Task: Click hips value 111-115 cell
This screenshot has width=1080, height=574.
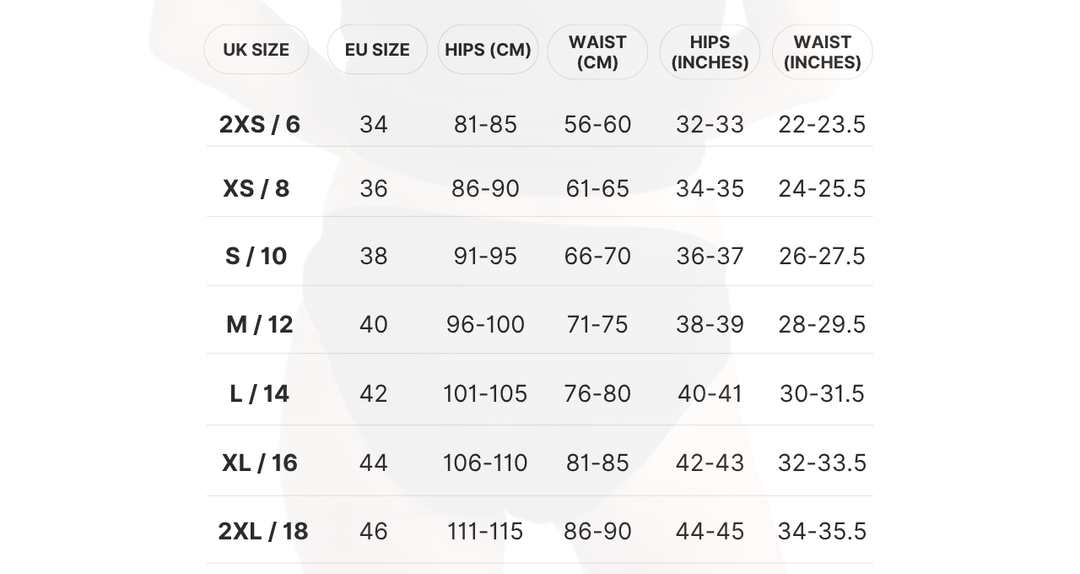Action: pyautogui.click(x=485, y=531)
